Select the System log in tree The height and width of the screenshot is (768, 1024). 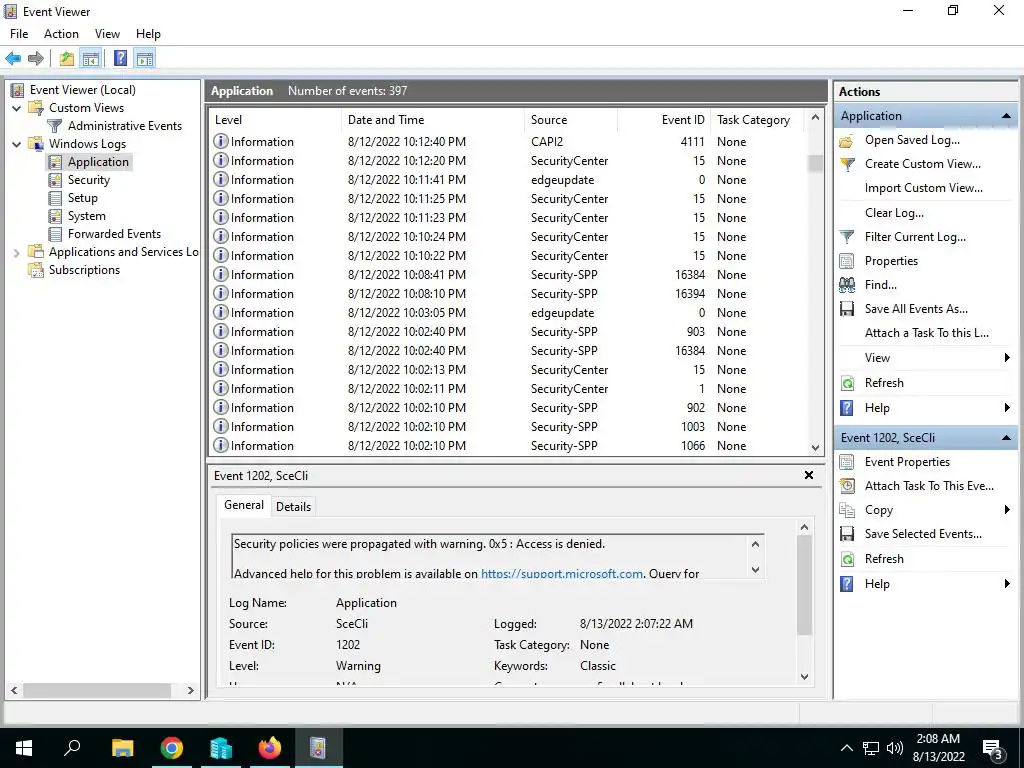[x=86, y=216]
